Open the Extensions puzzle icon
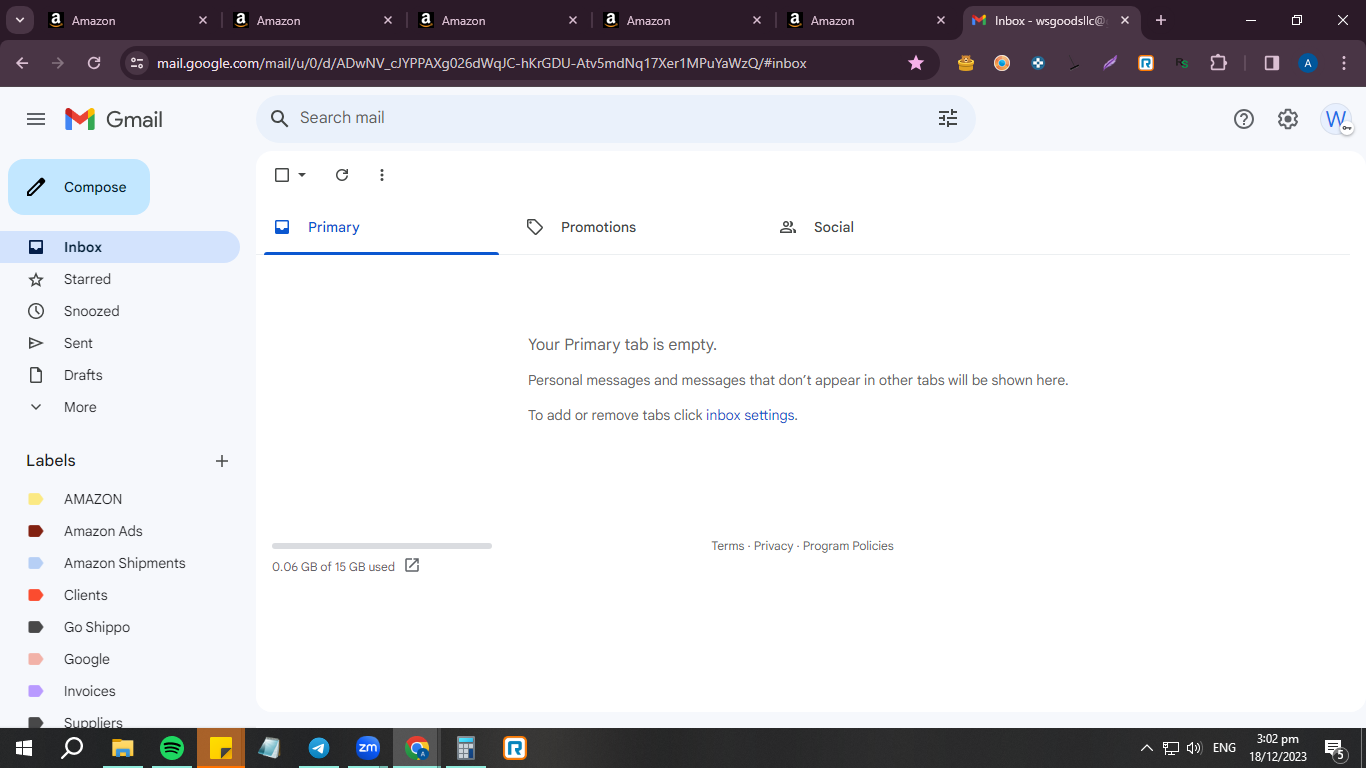Image resolution: width=1366 pixels, height=768 pixels. [1218, 63]
